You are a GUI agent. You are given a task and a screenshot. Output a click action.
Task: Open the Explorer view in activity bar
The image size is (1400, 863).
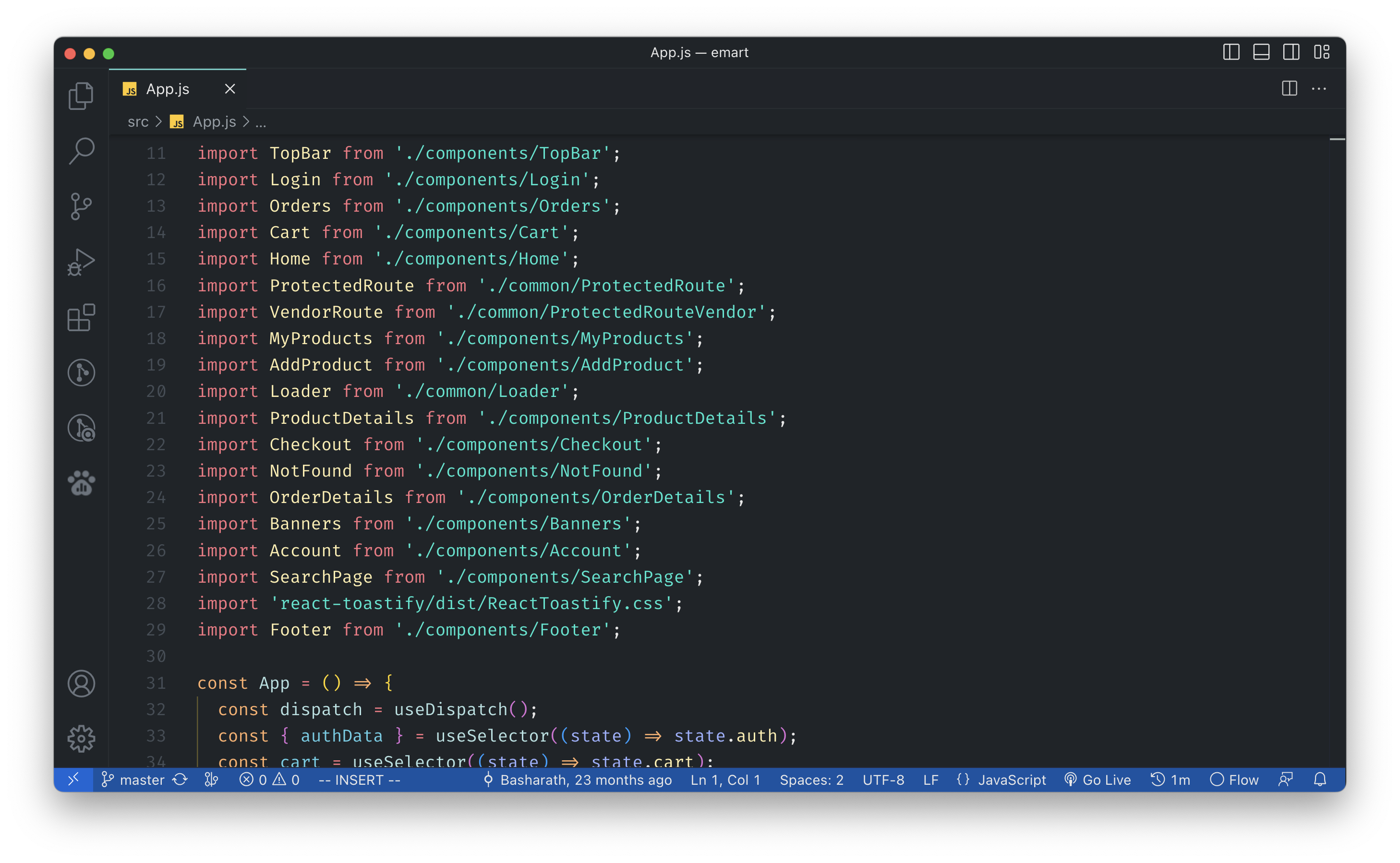(81, 96)
